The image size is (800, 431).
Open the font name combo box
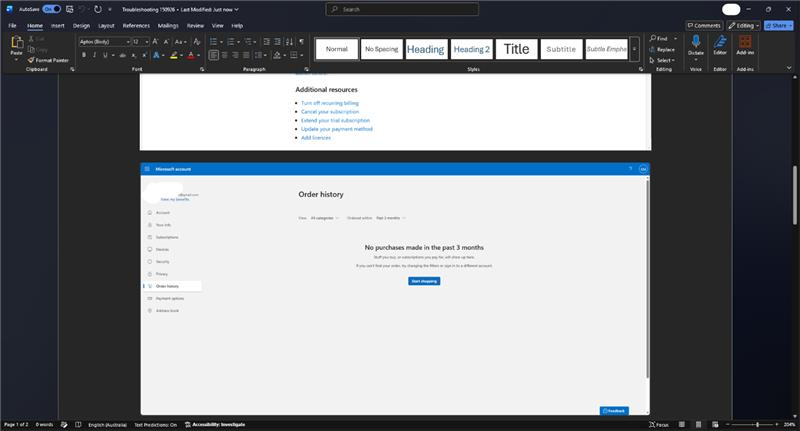point(105,42)
